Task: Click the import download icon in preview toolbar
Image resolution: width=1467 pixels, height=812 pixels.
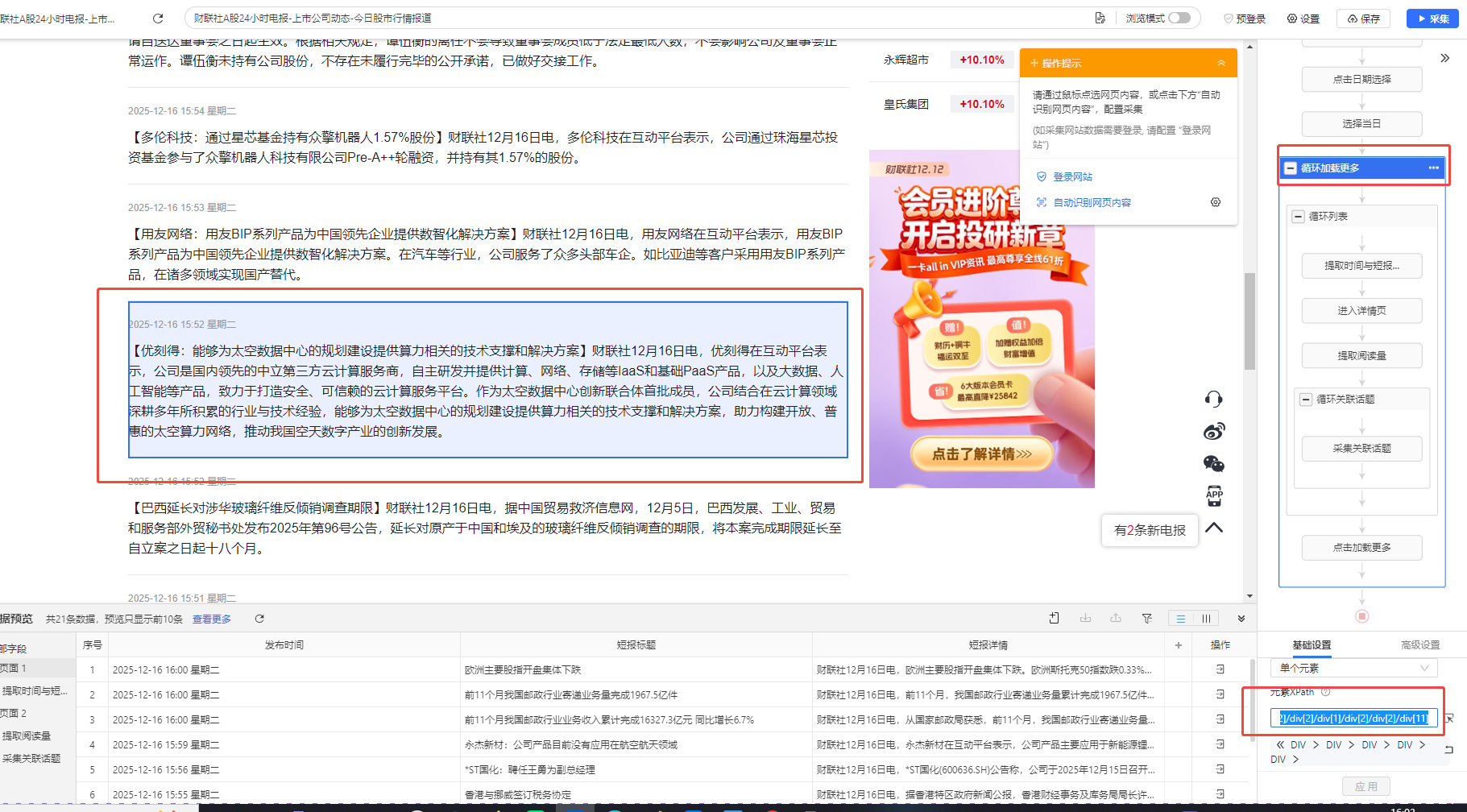Action: click(x=1085, y=618)
